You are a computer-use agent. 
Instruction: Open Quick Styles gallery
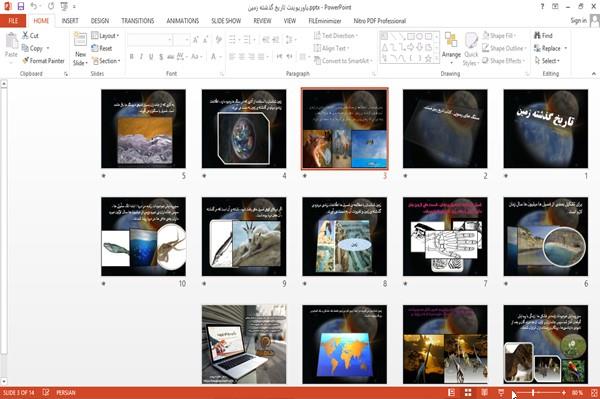click(x=471, y=49)
